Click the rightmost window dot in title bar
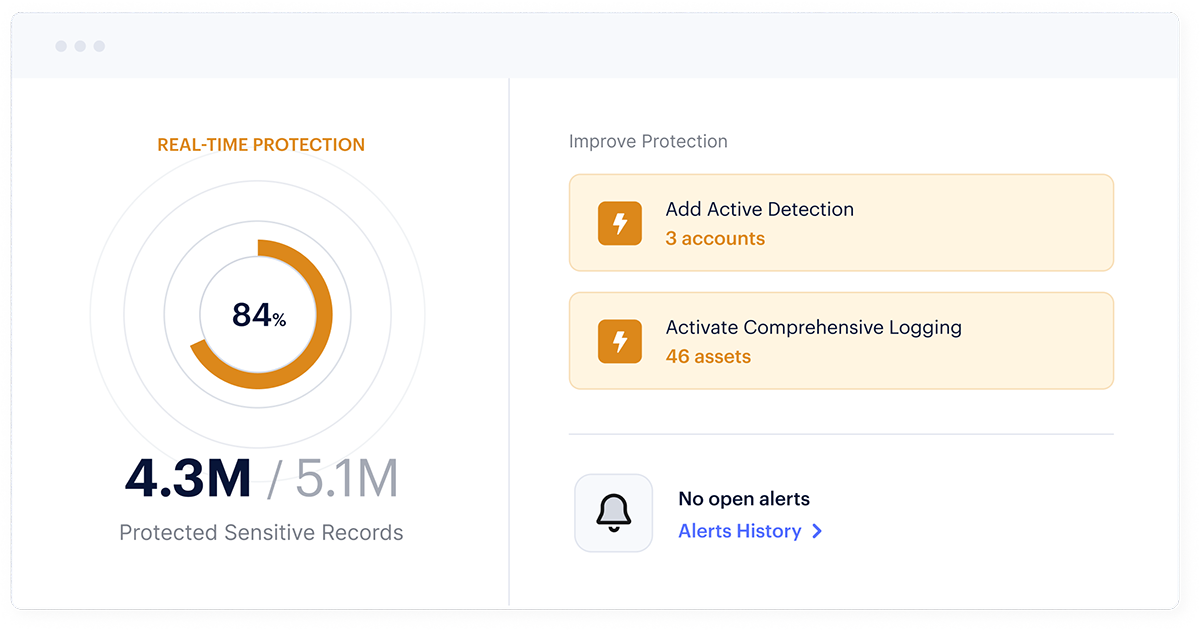 pyautogui.click(x=99, y=46)
